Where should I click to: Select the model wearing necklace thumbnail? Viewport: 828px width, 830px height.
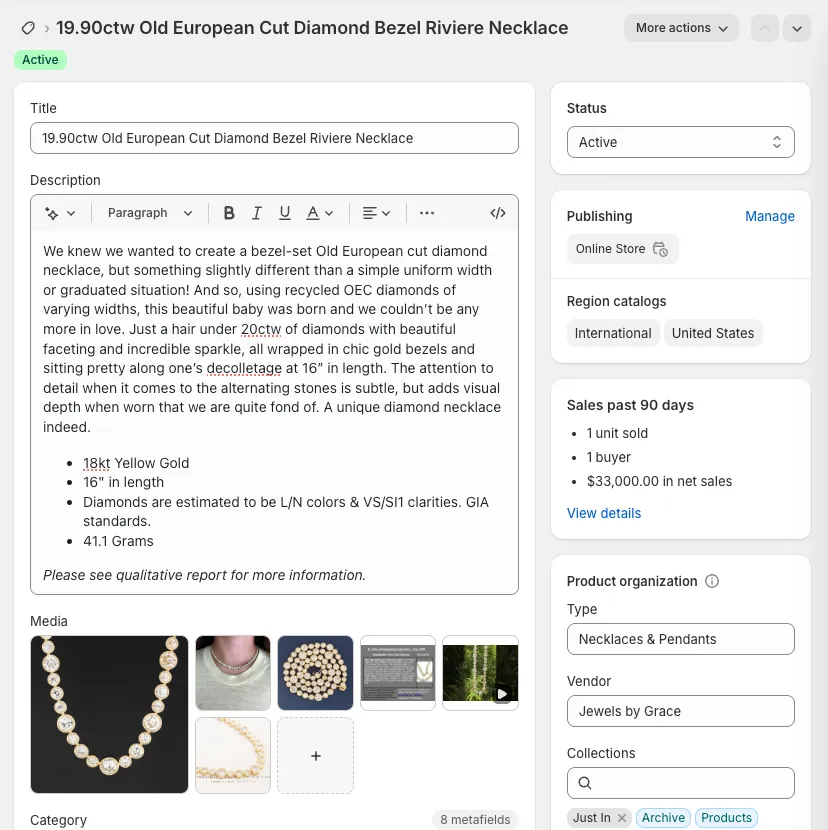pyautogui.click(x=233, y=673)
